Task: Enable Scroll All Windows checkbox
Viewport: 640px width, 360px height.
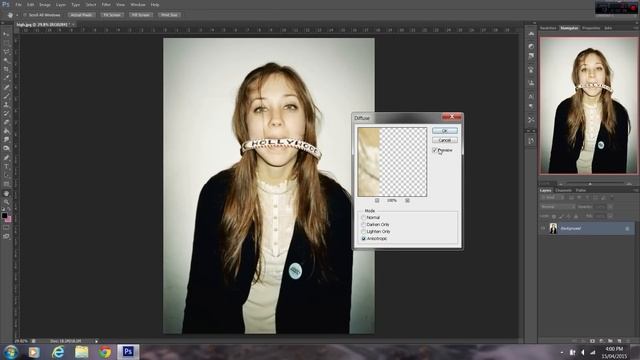Action: point(24,15)
